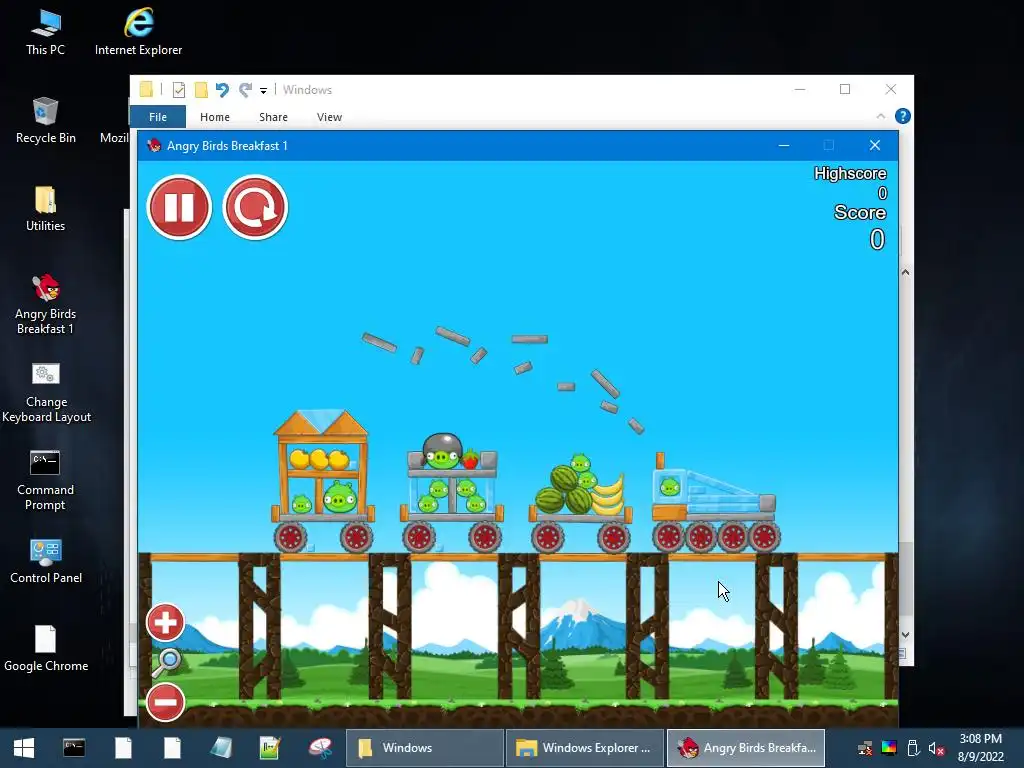Click the Angry Birds Breakfast taskbar button
Screen dimensions: 1024x768
(746, 748)
